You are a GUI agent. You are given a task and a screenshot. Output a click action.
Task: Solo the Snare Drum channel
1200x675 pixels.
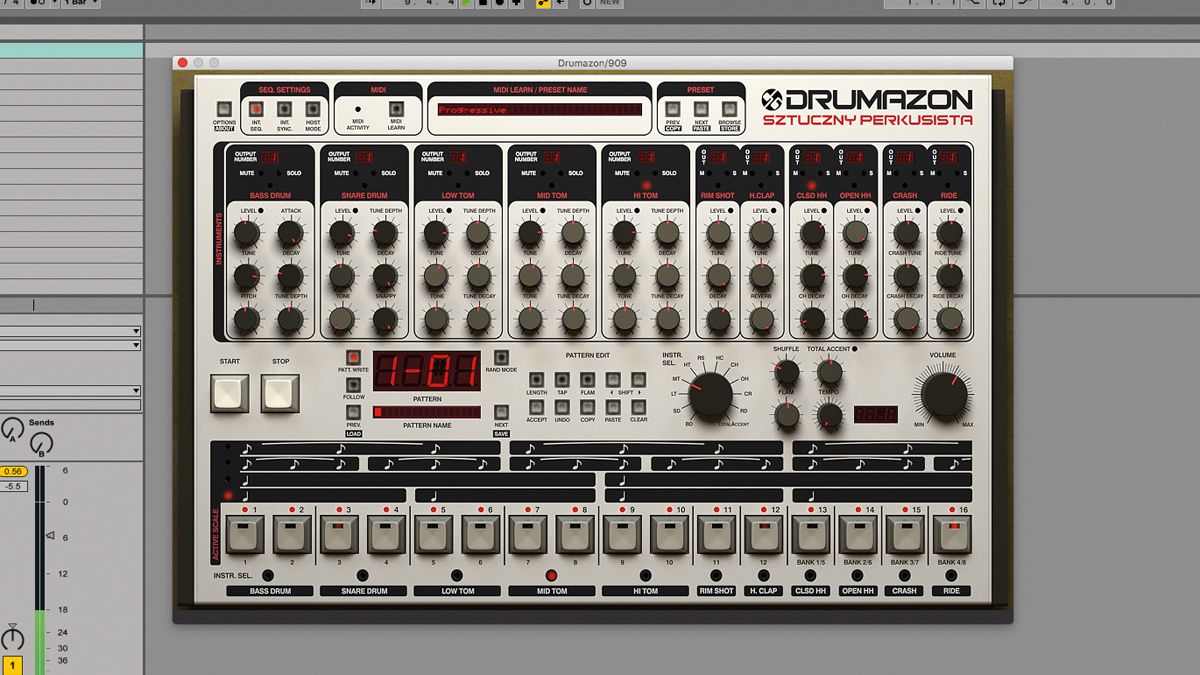click(x=374, y=172)
